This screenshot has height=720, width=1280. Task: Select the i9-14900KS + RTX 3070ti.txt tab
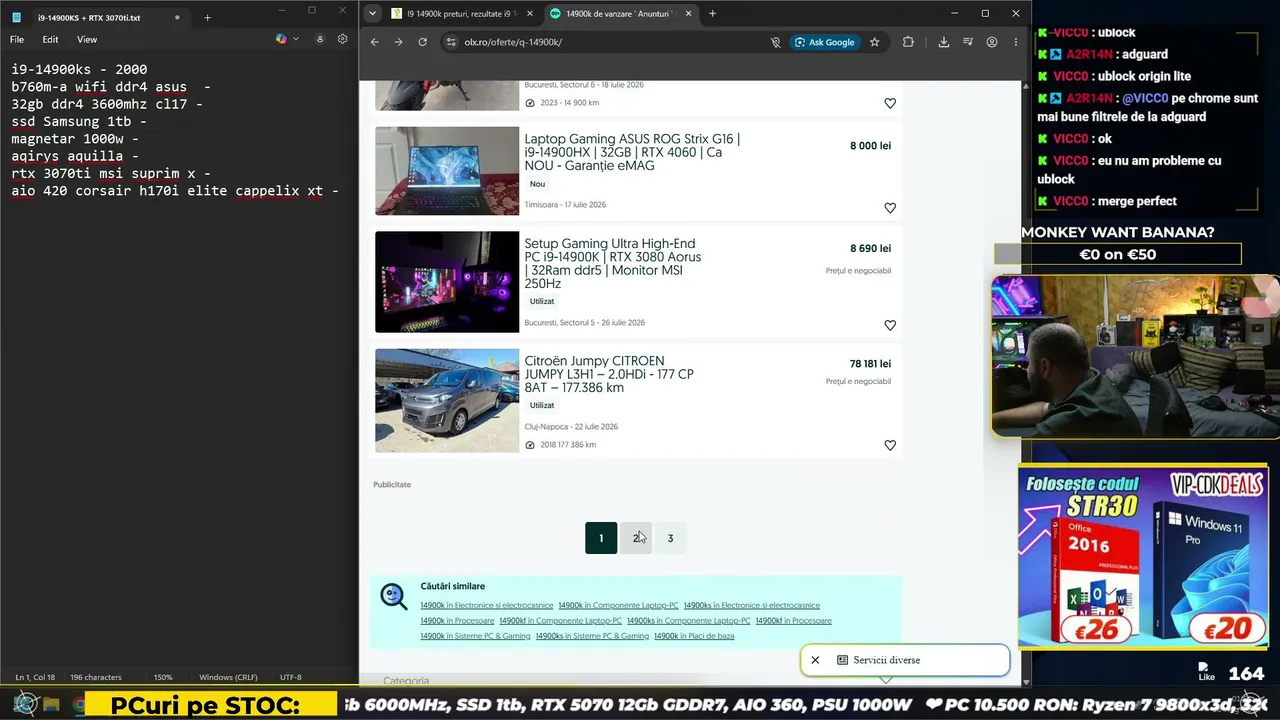pyautogui.click(x=98, y=17)
